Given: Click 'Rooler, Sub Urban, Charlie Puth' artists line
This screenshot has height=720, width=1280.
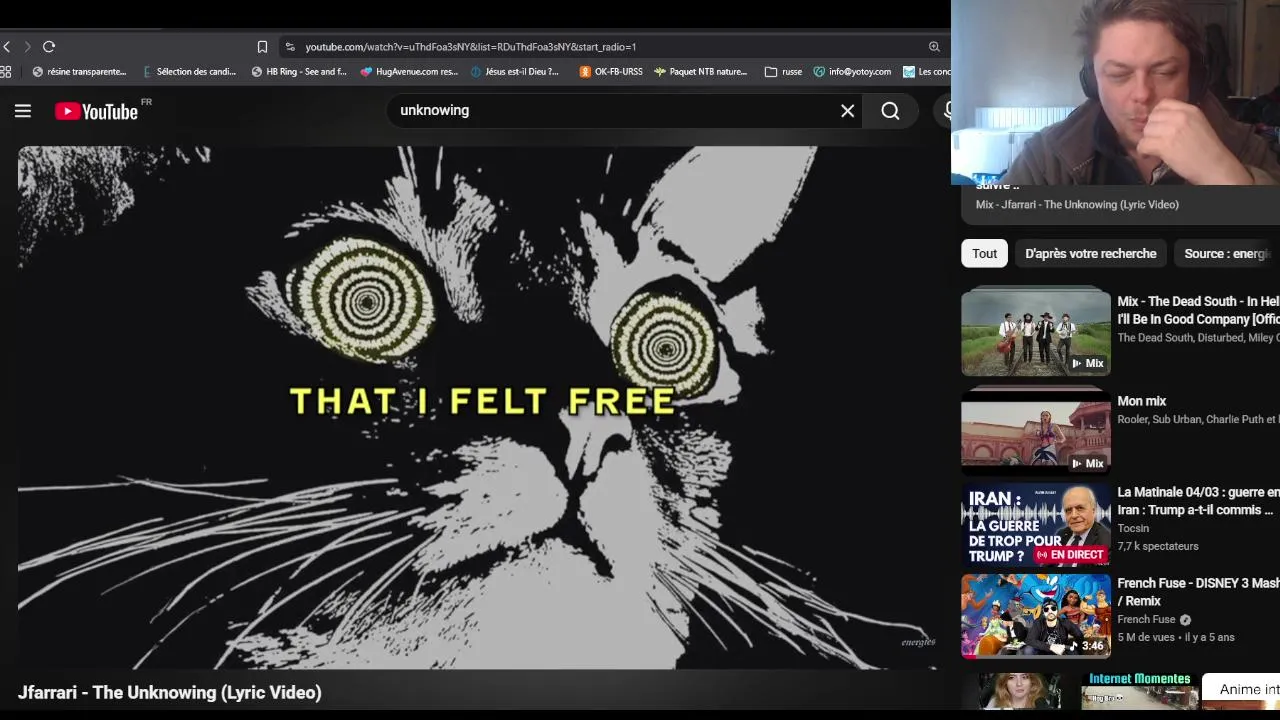Looking at the screenshot, I should pyautogui.click(x=1198, y=419).
